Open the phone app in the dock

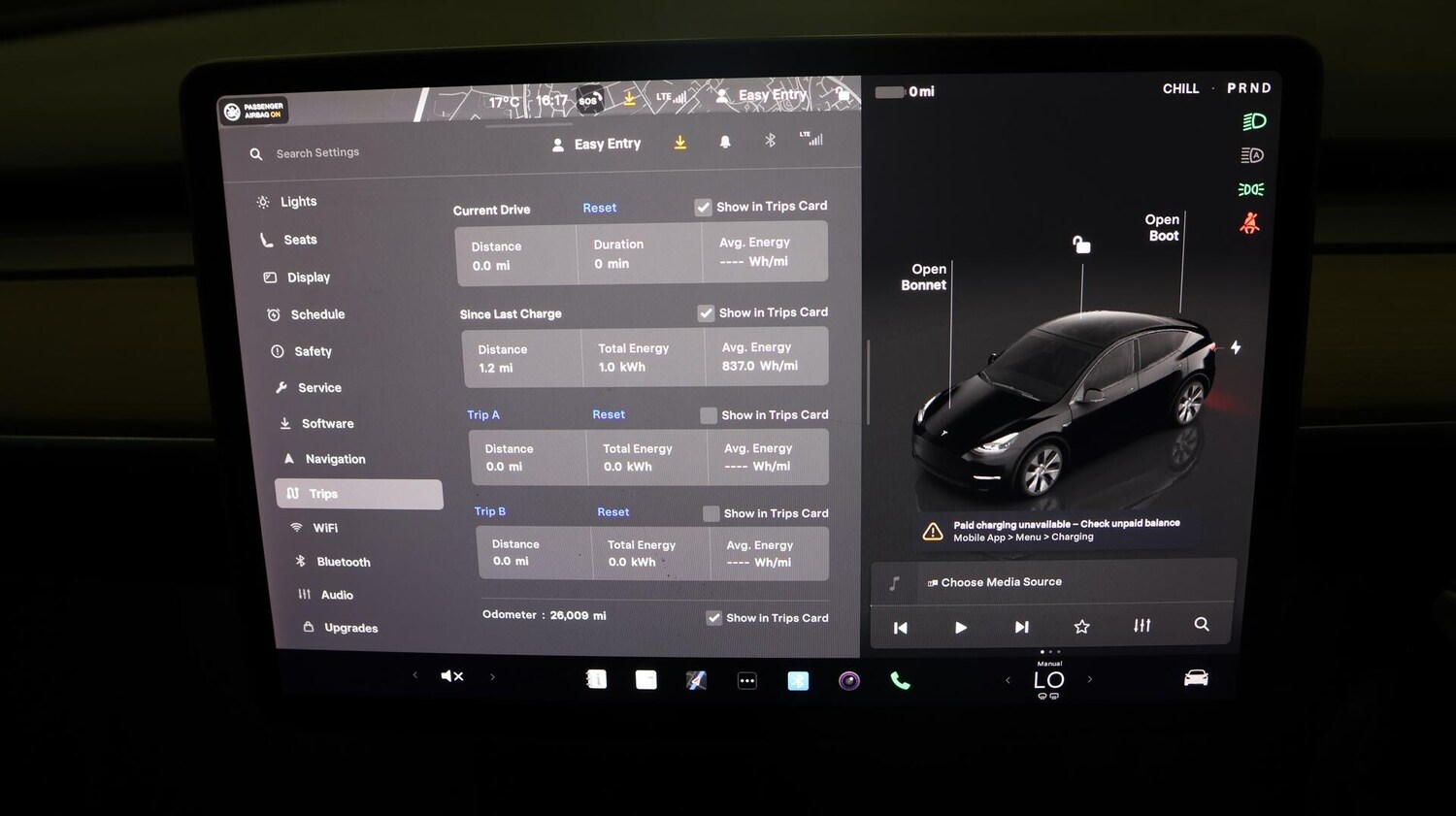[900, 680]
